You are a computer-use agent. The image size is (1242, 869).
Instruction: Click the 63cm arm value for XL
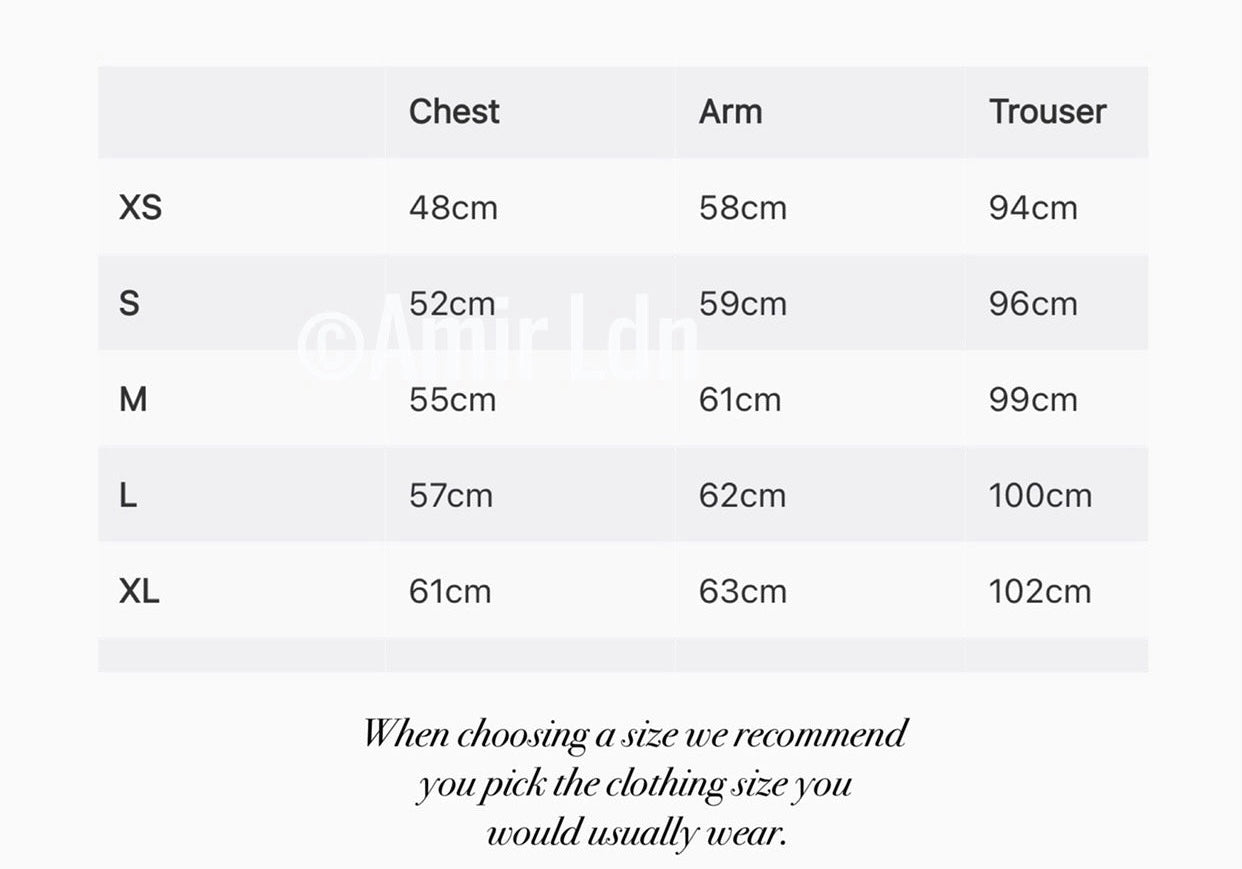[x=743, y=591]
